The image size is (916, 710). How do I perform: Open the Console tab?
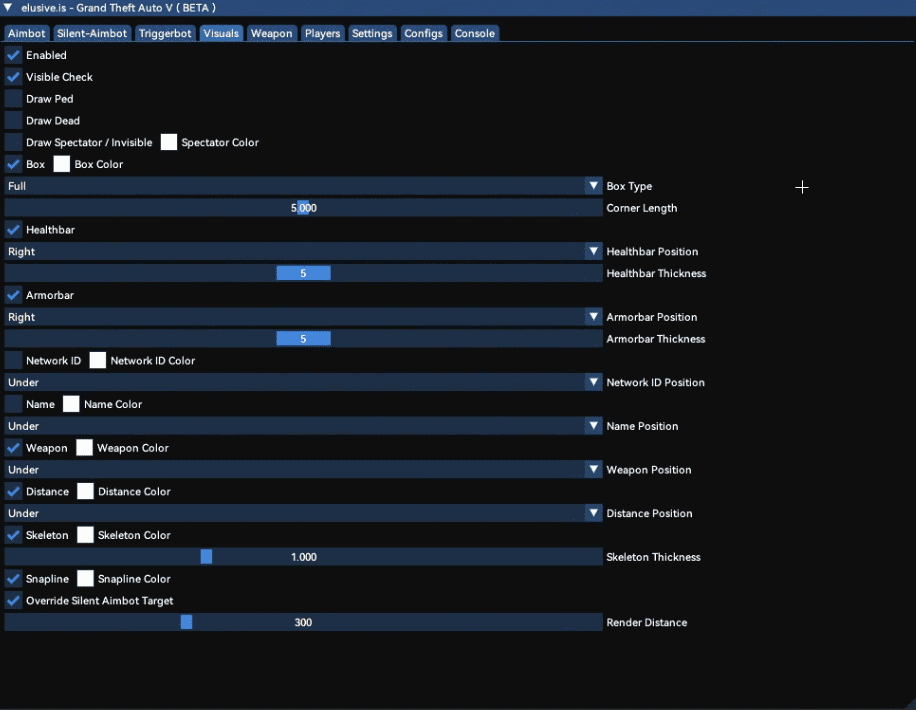[x=475, y=33]
